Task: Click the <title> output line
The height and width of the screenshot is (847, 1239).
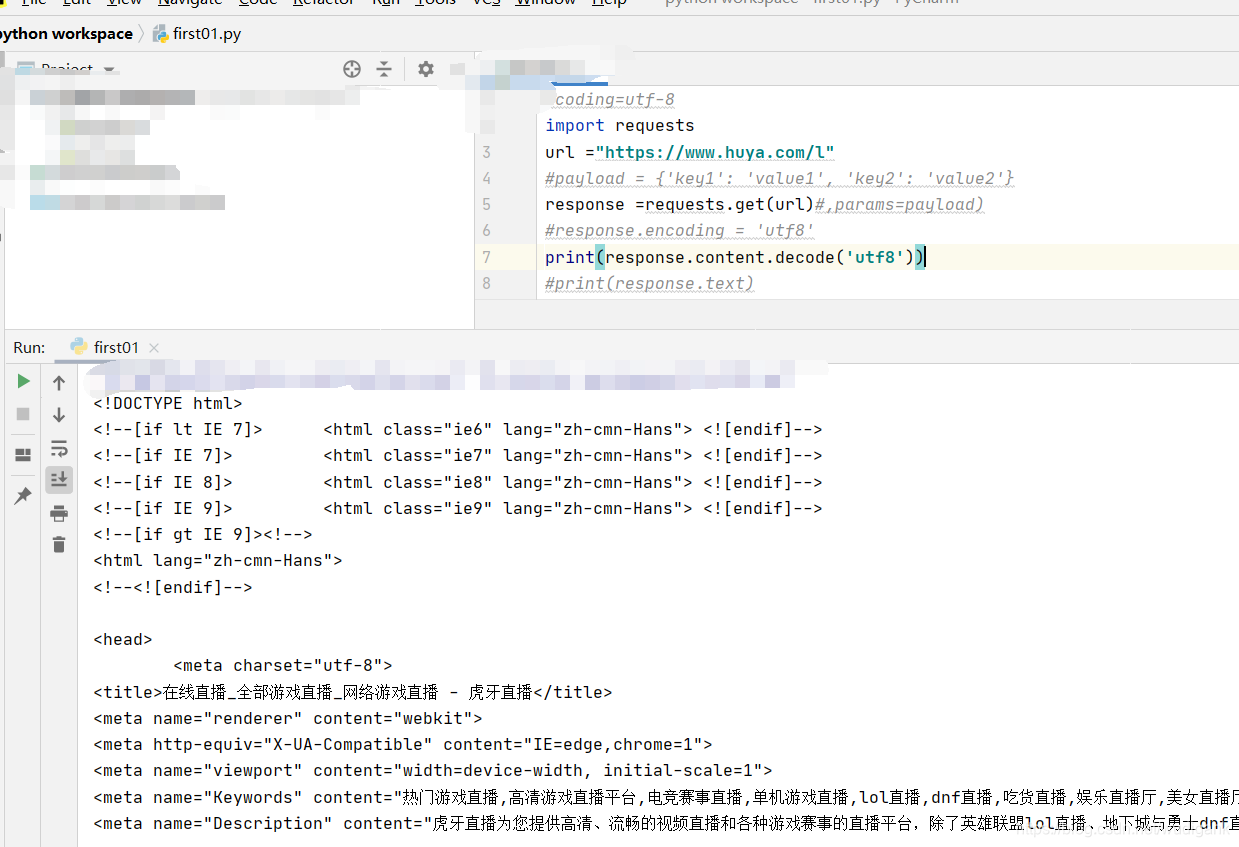Action: [x=353, y=692]
